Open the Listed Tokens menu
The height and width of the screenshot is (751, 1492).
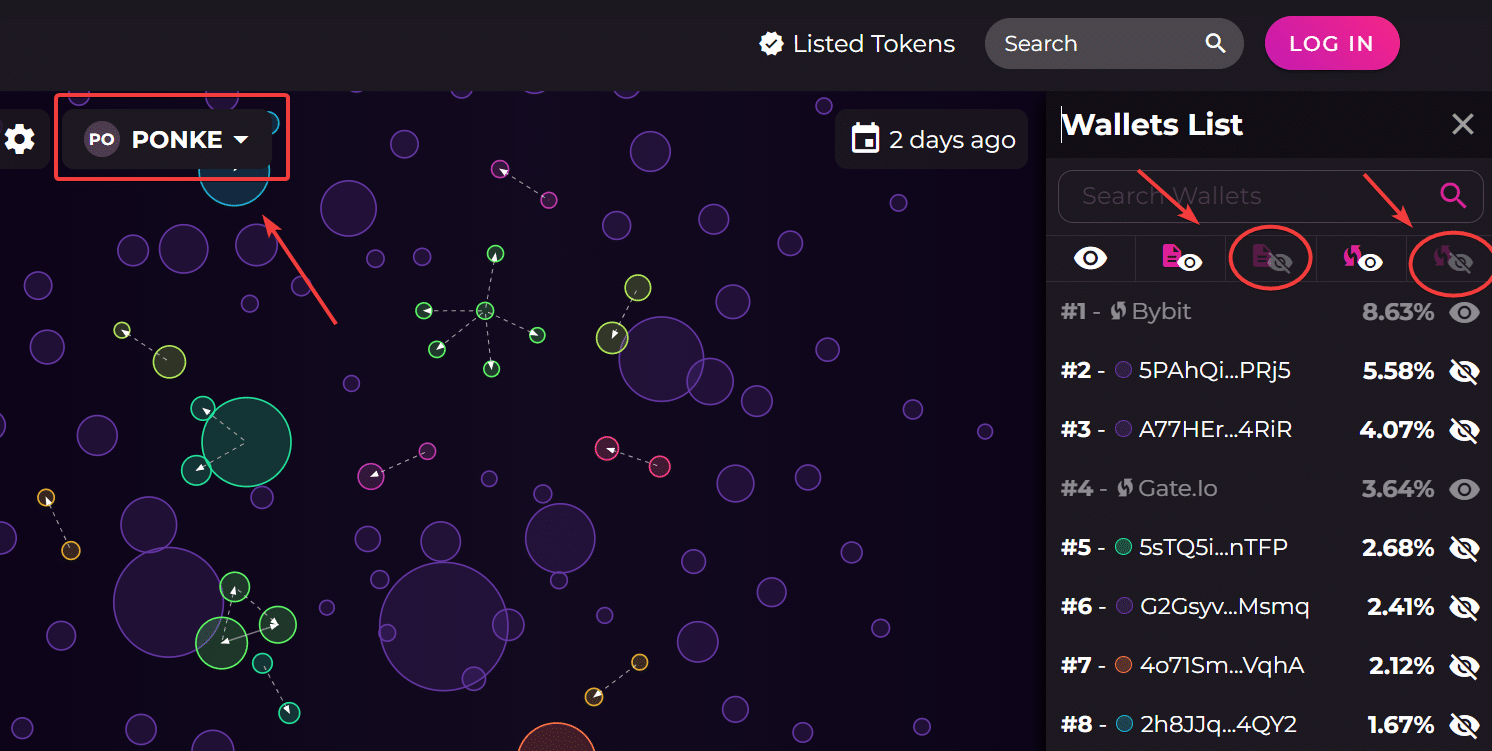click(855, 43)
